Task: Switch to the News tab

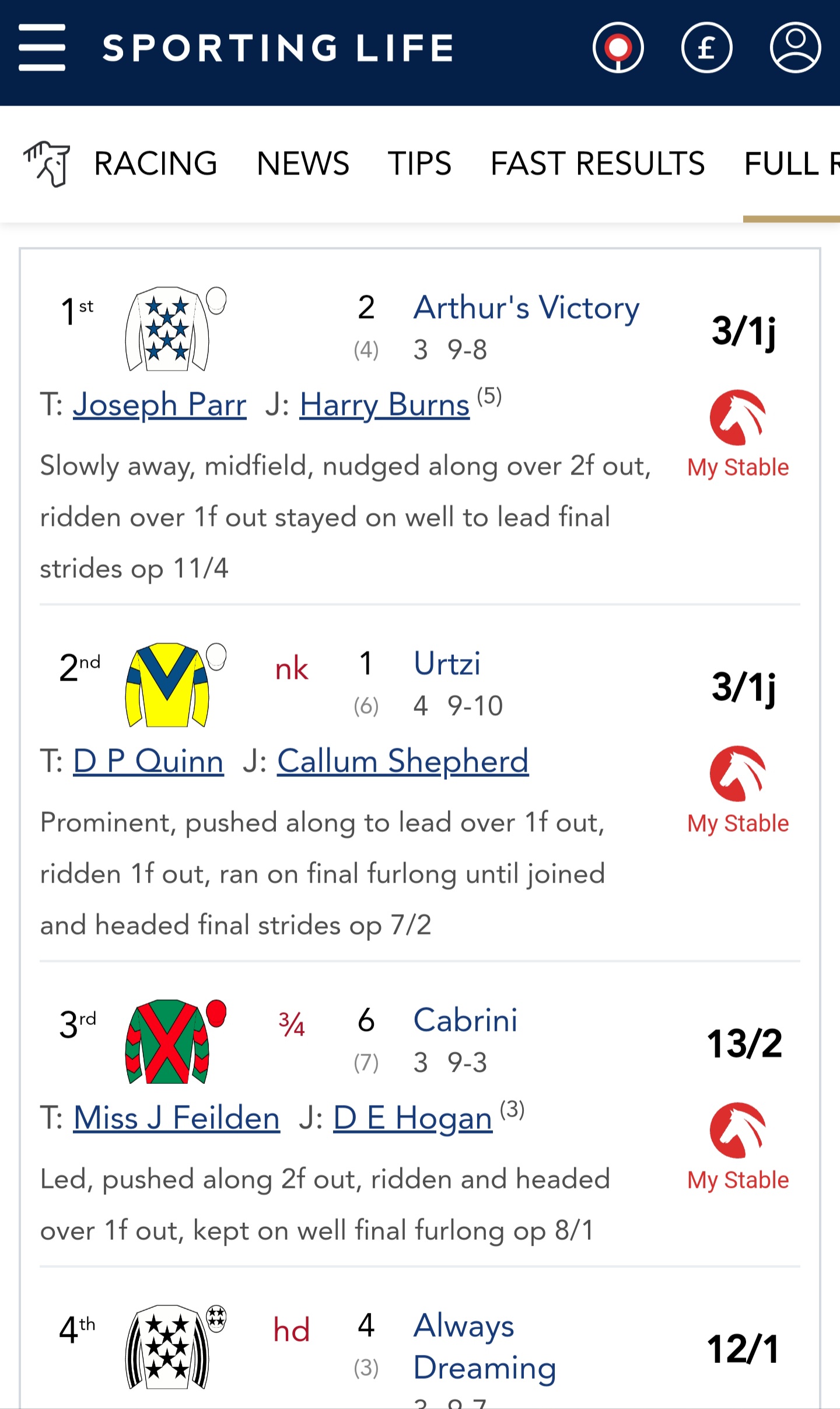Action: (x=303, y=163)
